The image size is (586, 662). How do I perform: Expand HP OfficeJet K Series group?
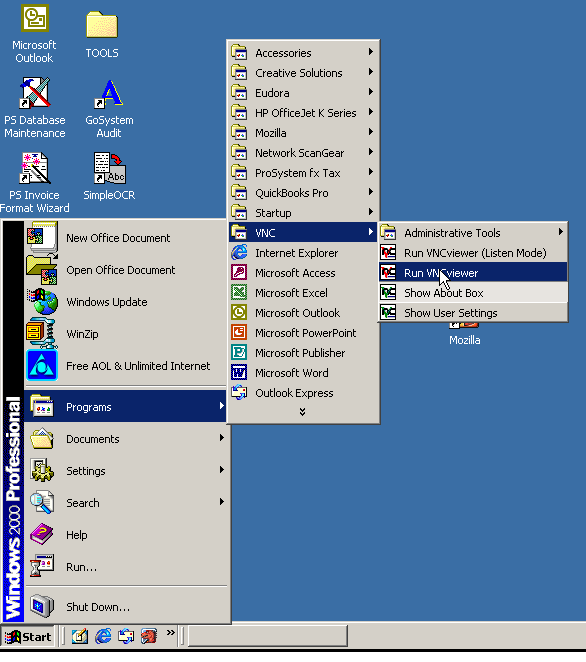point(303,113)
